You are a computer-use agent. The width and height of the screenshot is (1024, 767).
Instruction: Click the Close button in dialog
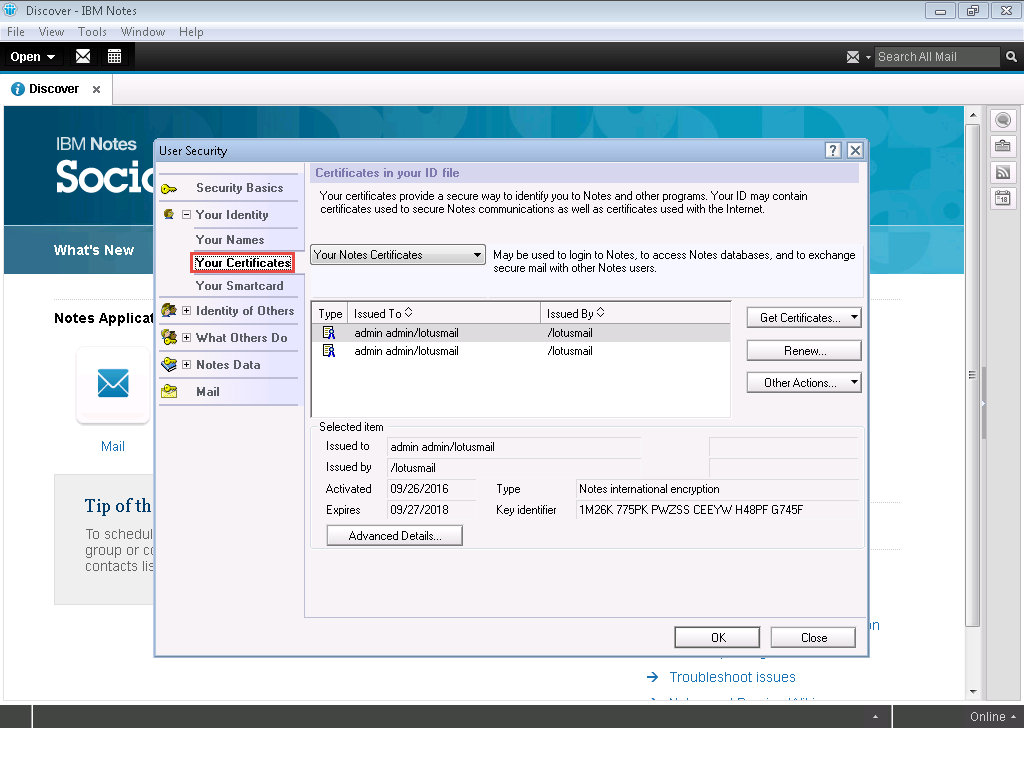point(813,638)
